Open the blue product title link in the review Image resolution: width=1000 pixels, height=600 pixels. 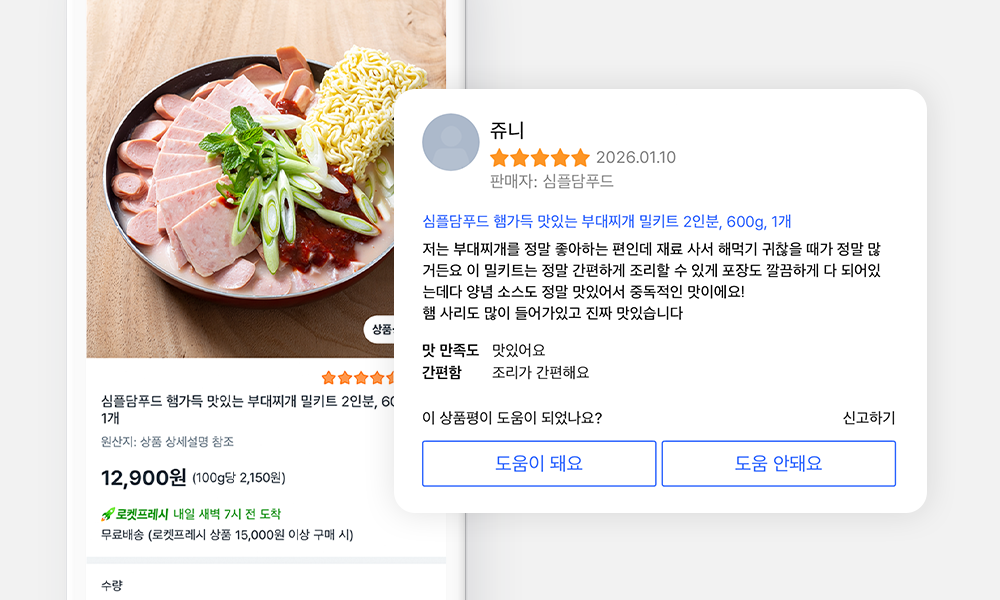click(607, 221)
